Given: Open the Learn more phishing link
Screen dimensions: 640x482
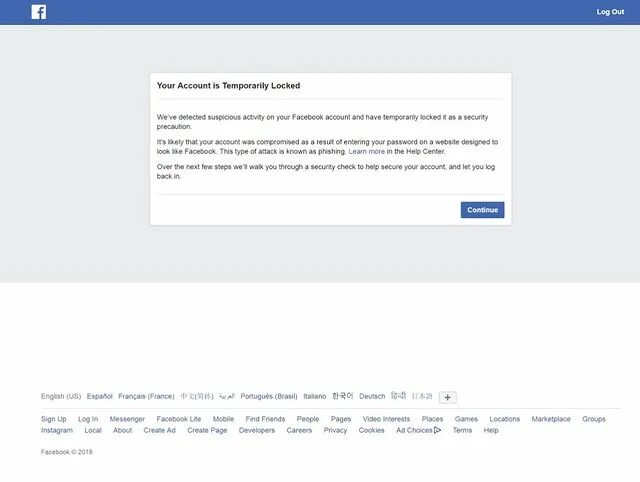Looking at the screenshot, I should 367,151.
